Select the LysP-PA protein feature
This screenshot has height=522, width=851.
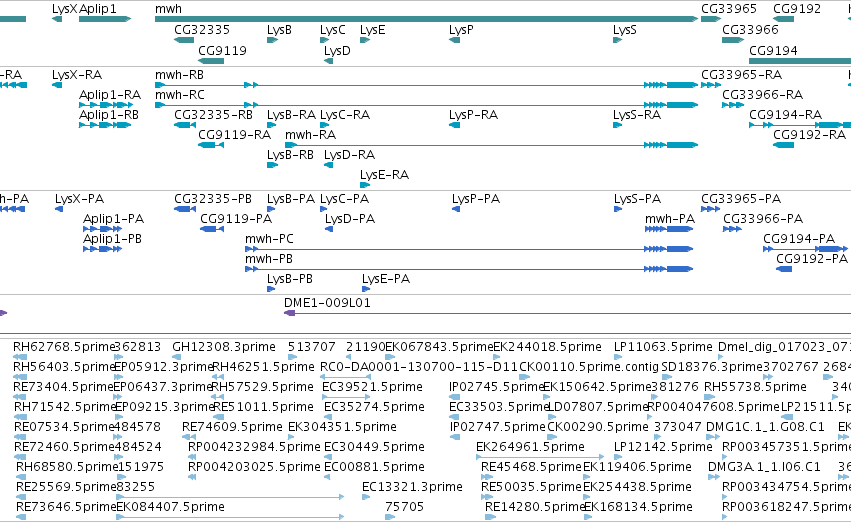tap(456, 209)
